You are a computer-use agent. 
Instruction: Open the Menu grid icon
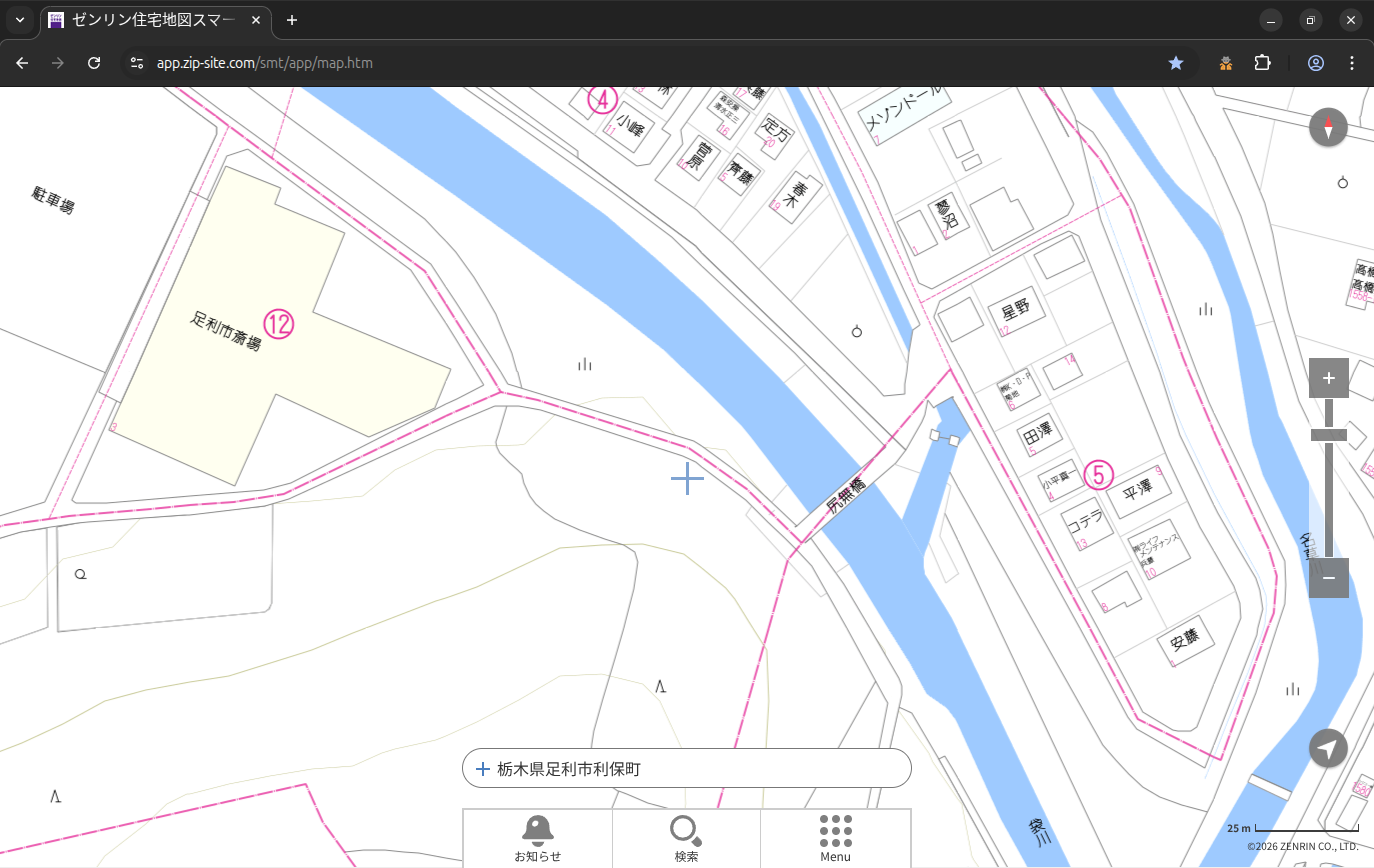coord(835,837)
